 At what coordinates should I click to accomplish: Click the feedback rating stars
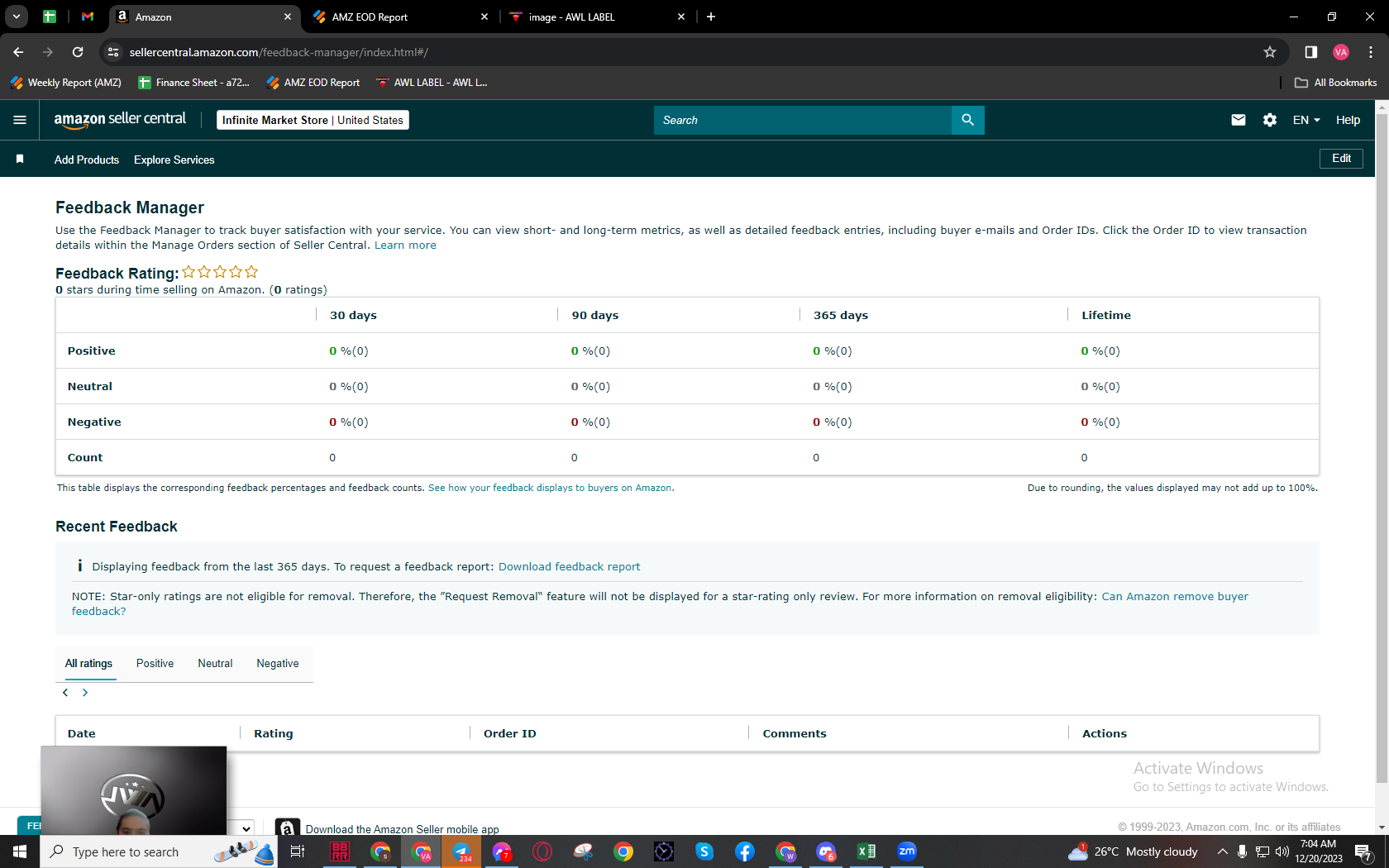[220, 272]
